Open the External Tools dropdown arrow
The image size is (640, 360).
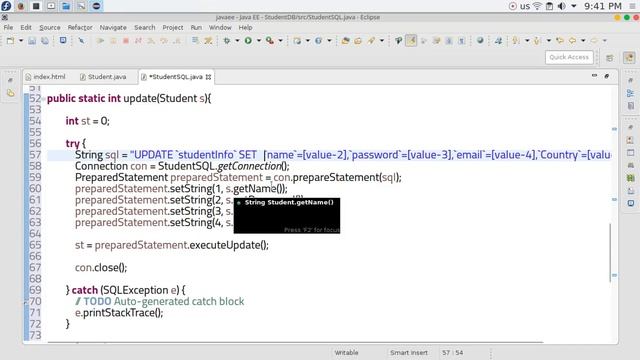(x=280, y=40)
